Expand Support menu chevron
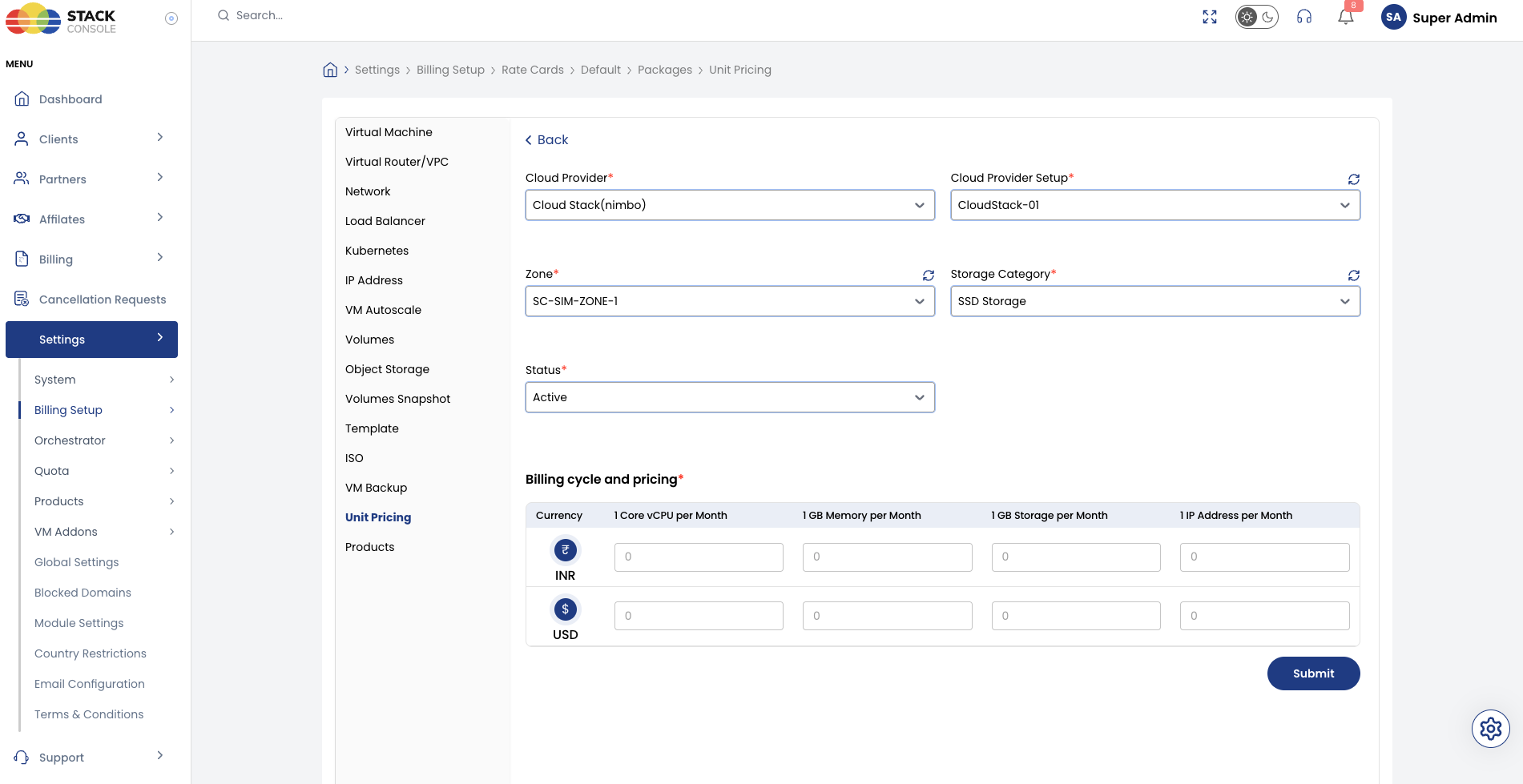The height and width of the screenshot is (784, 1523). [x=160, y=756]
